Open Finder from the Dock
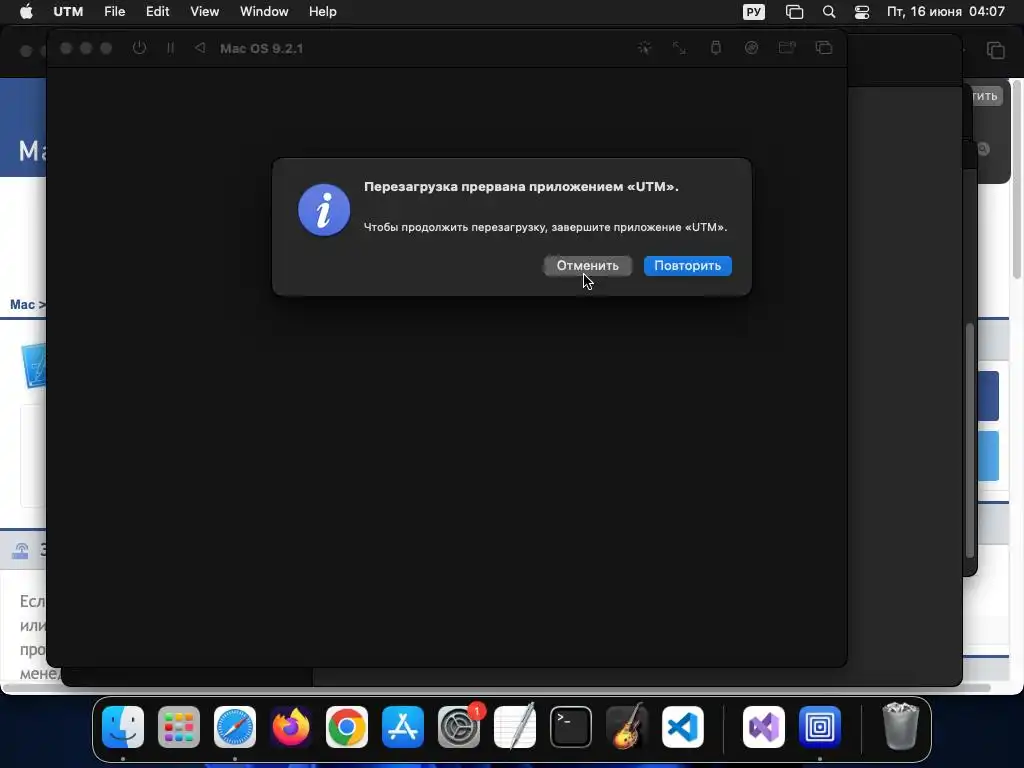This screenshot has width=1024, height=768. coord(123,727)
